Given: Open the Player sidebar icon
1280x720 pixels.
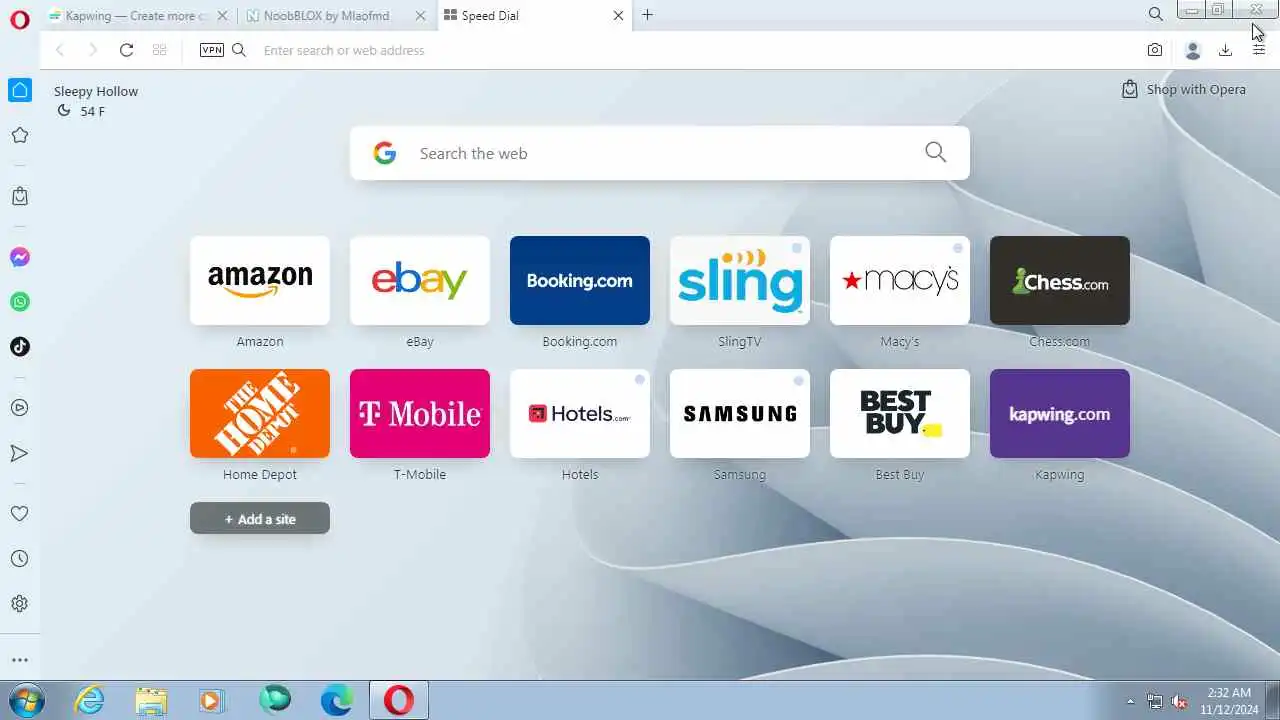Looking at the screenshot, I should tap(19, 408).
